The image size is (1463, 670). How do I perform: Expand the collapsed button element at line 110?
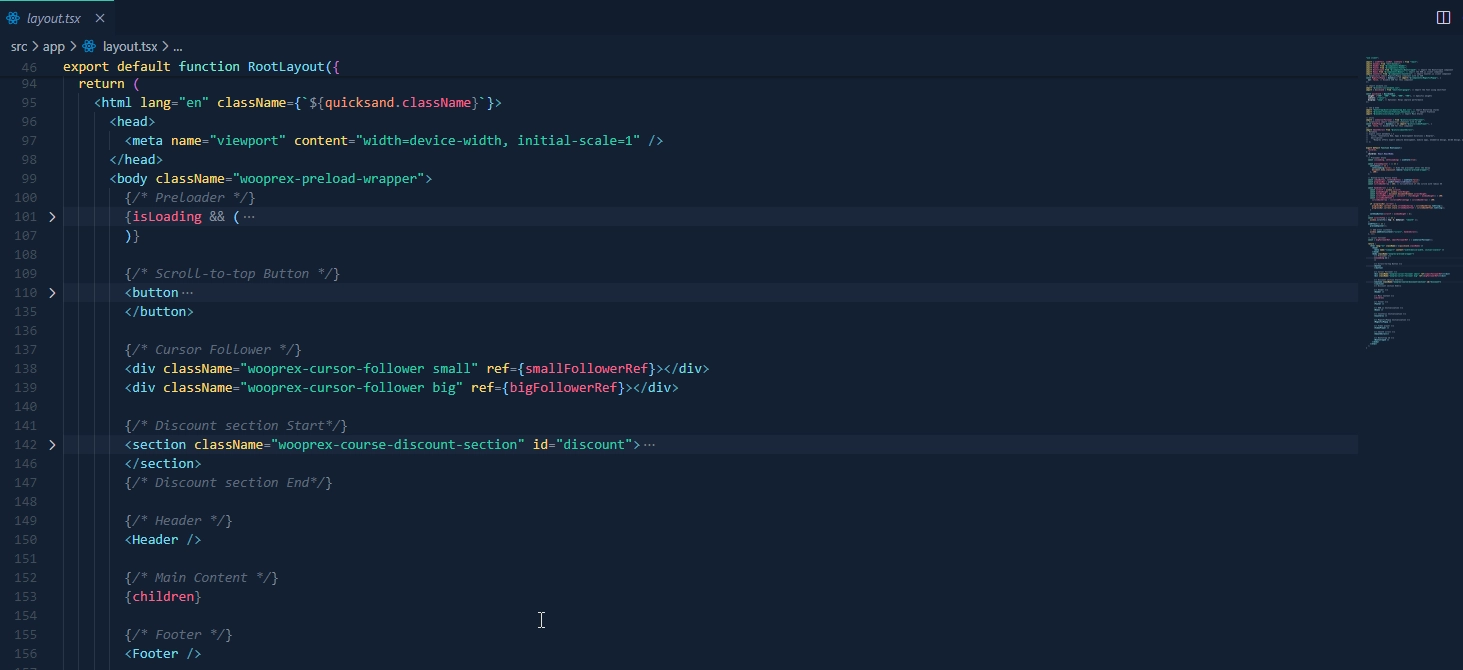pos(52,292)
